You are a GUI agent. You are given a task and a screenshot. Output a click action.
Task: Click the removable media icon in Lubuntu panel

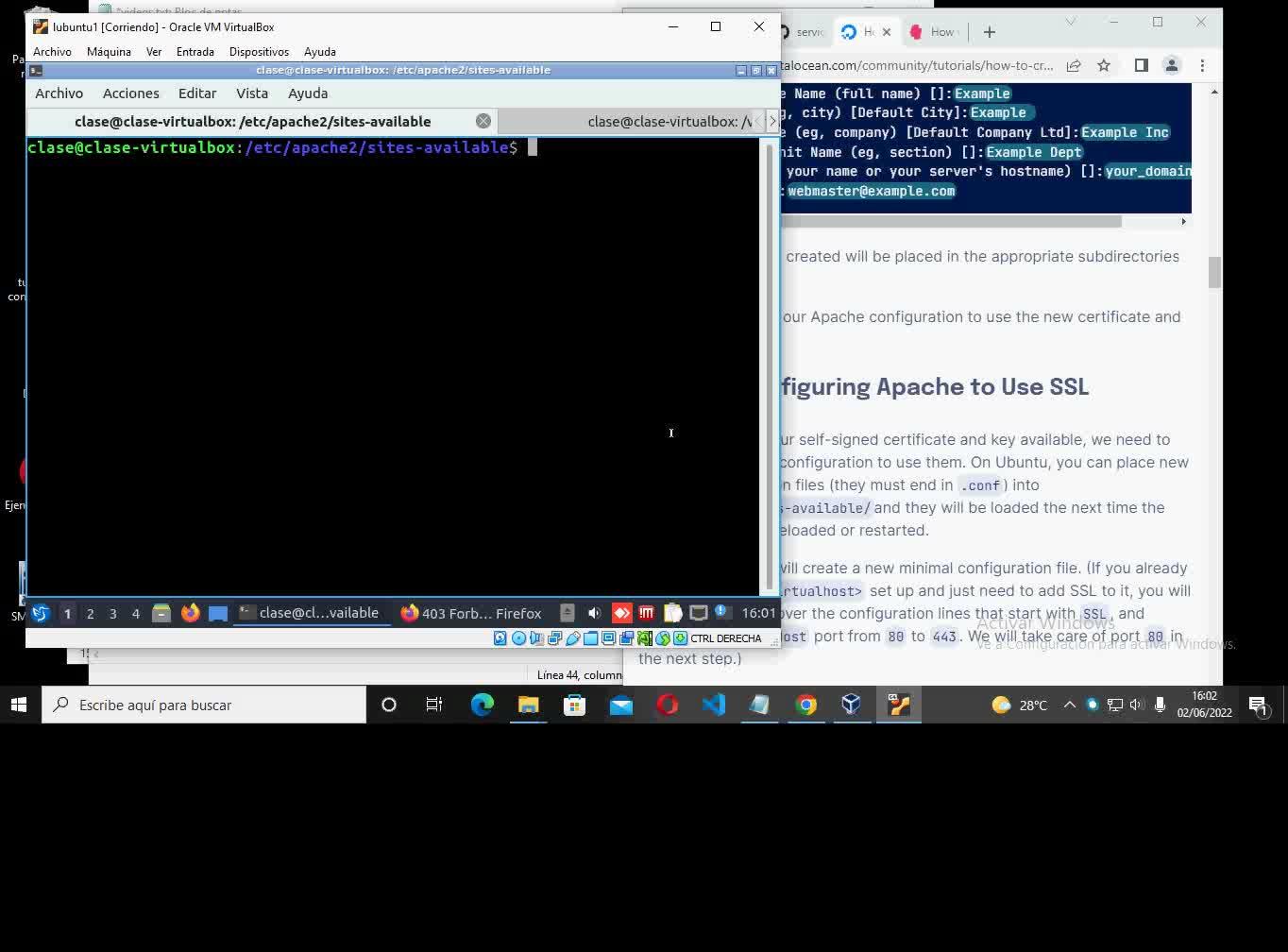tap(567, 613)
